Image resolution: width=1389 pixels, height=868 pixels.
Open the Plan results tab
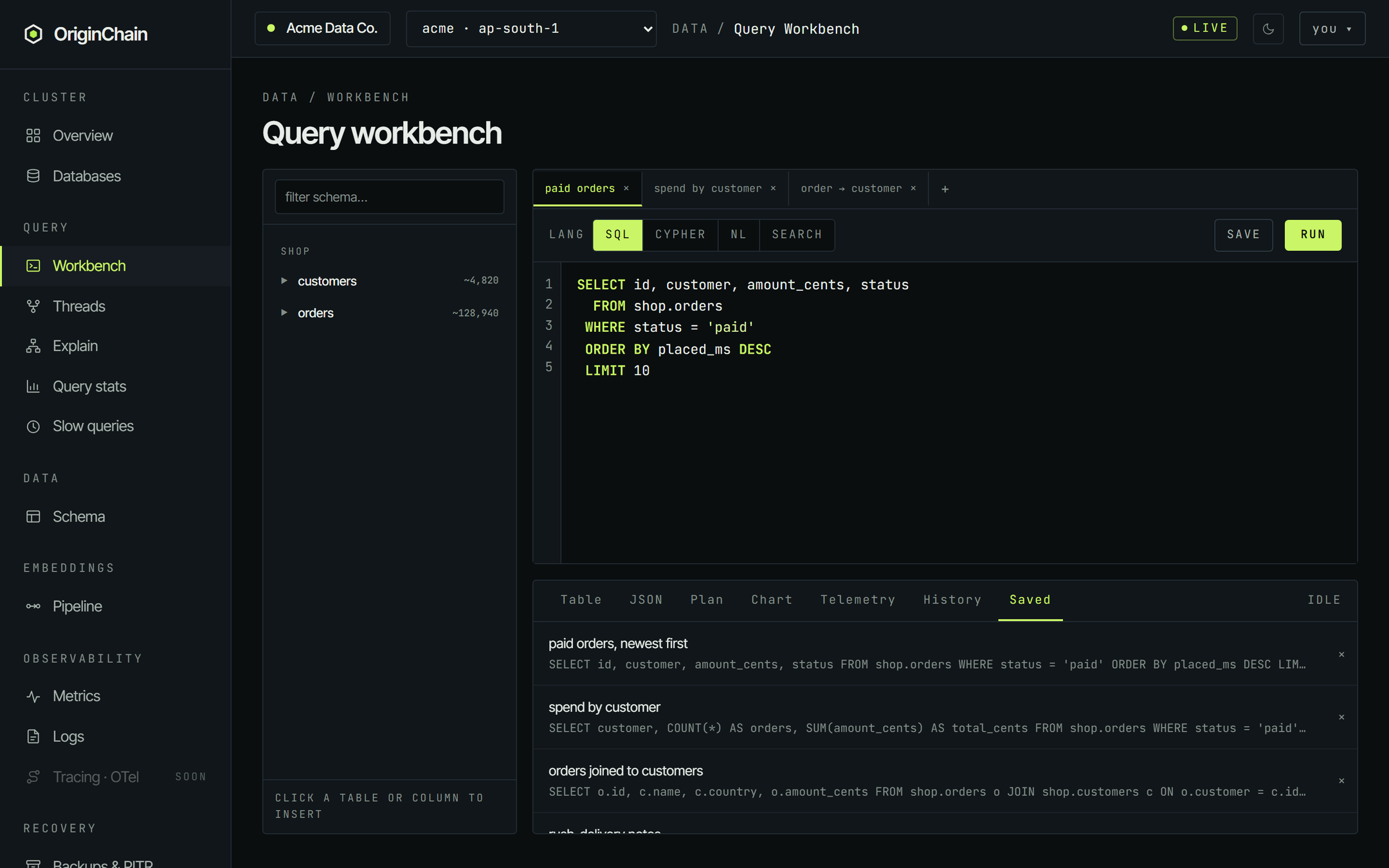pos(707,600)
